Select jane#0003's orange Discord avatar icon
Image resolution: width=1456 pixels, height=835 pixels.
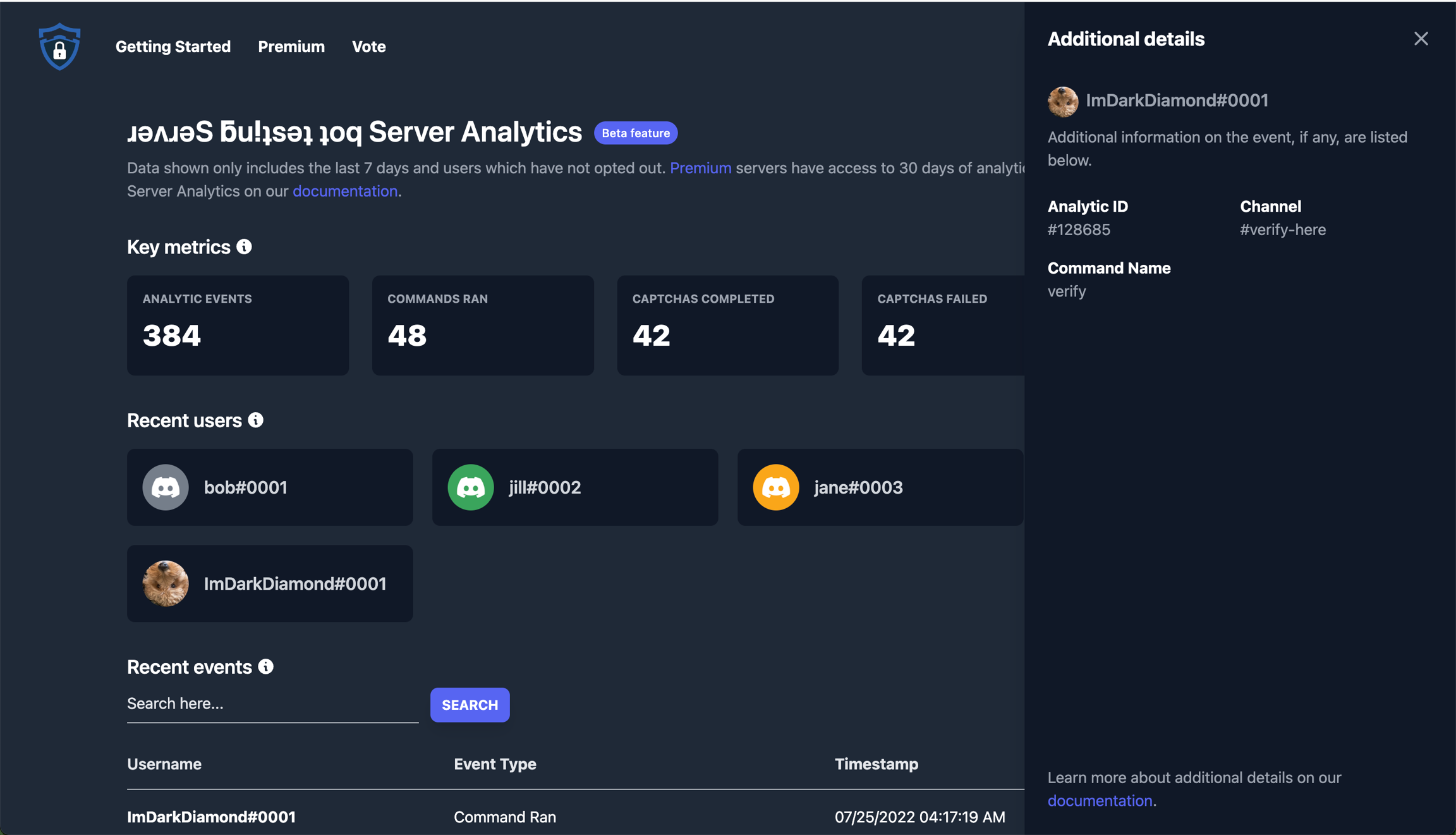[775, 487]
